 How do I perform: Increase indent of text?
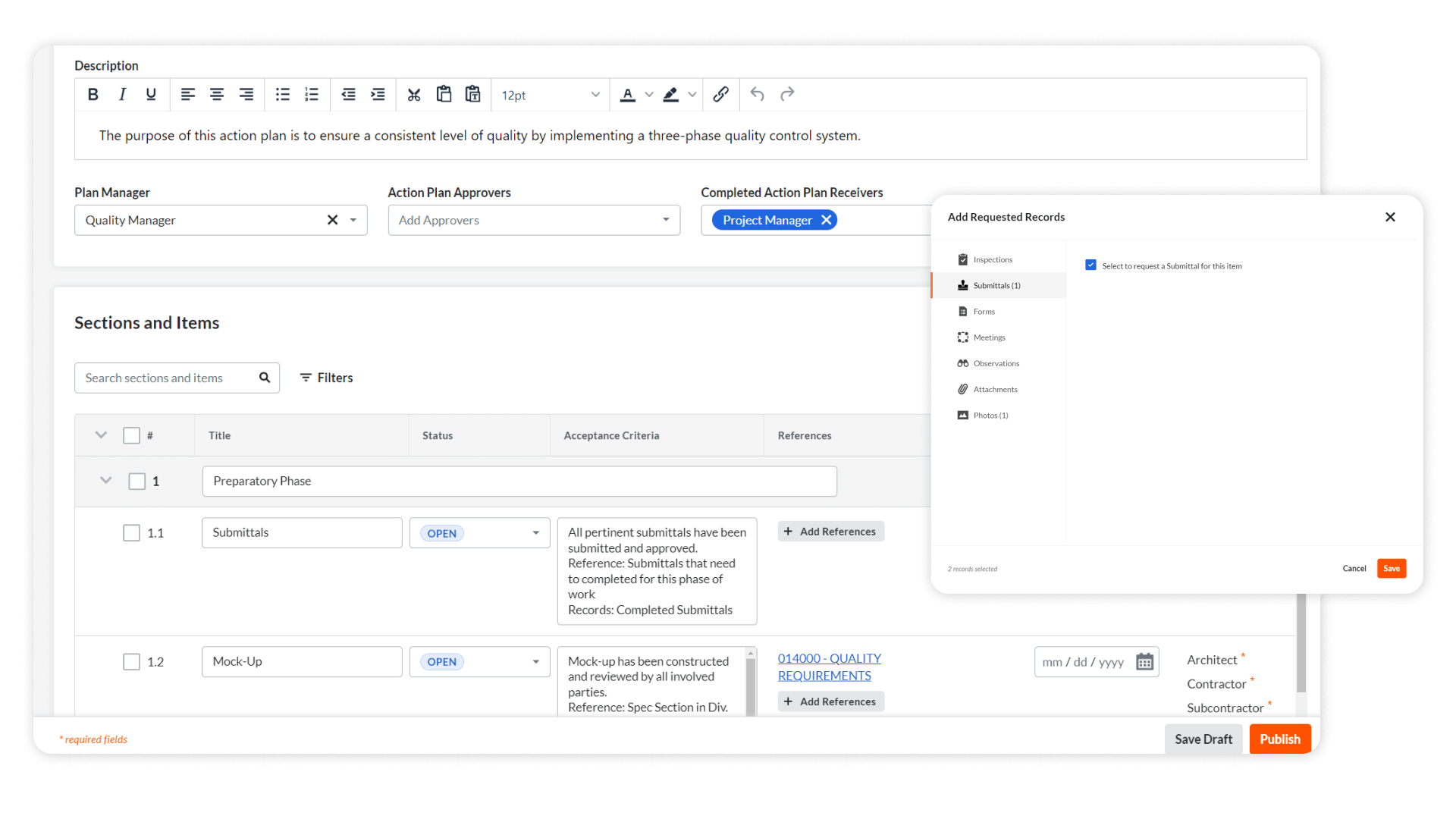click(378, 95)
